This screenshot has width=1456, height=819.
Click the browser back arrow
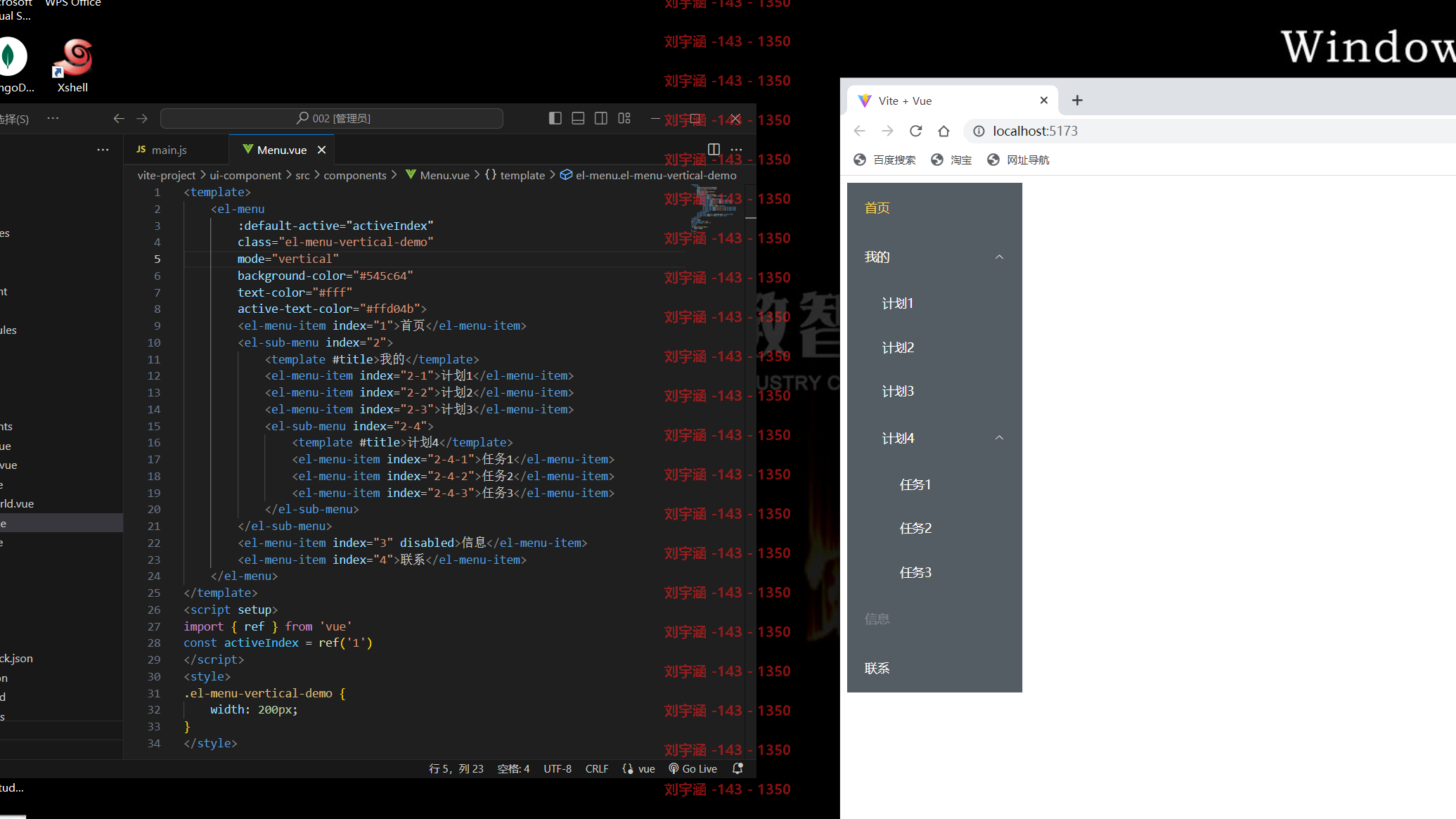[x=859, y=131]
